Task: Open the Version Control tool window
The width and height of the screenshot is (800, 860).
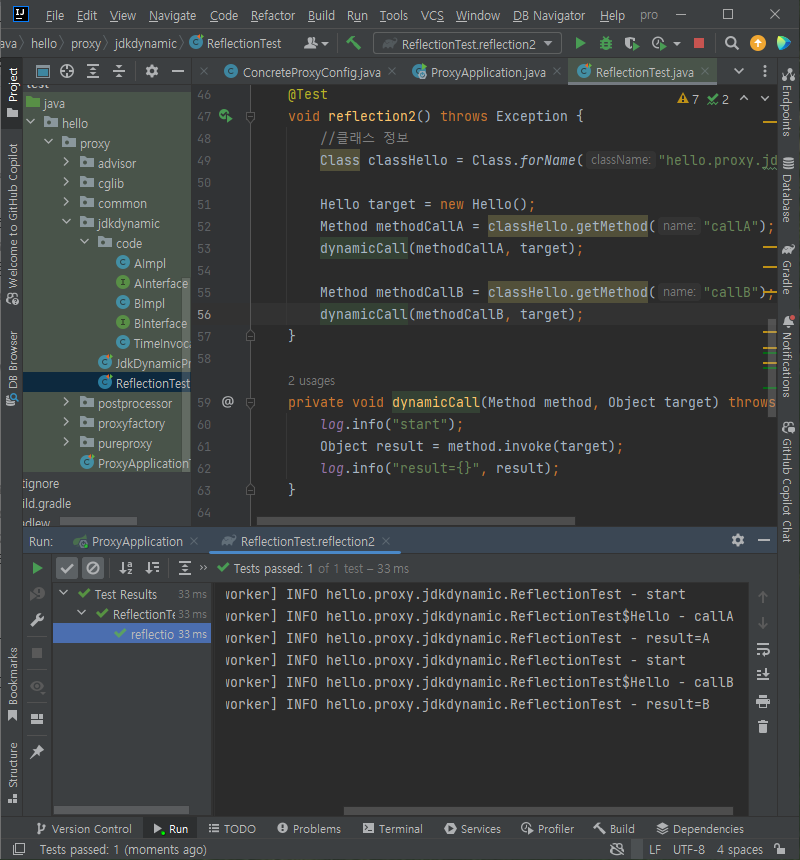Action: point(83,829)
